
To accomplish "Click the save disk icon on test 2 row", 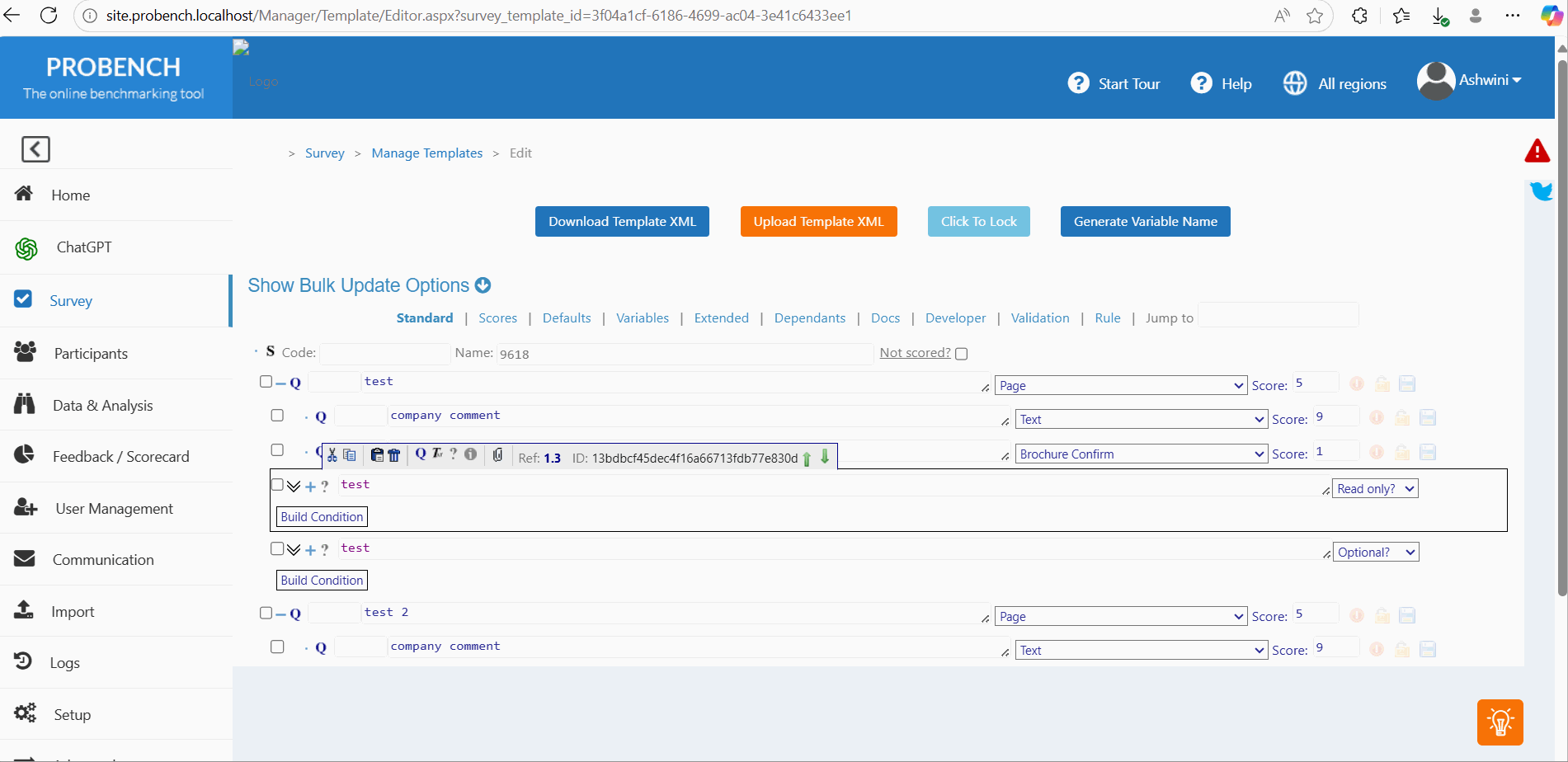I will 1408,615.
